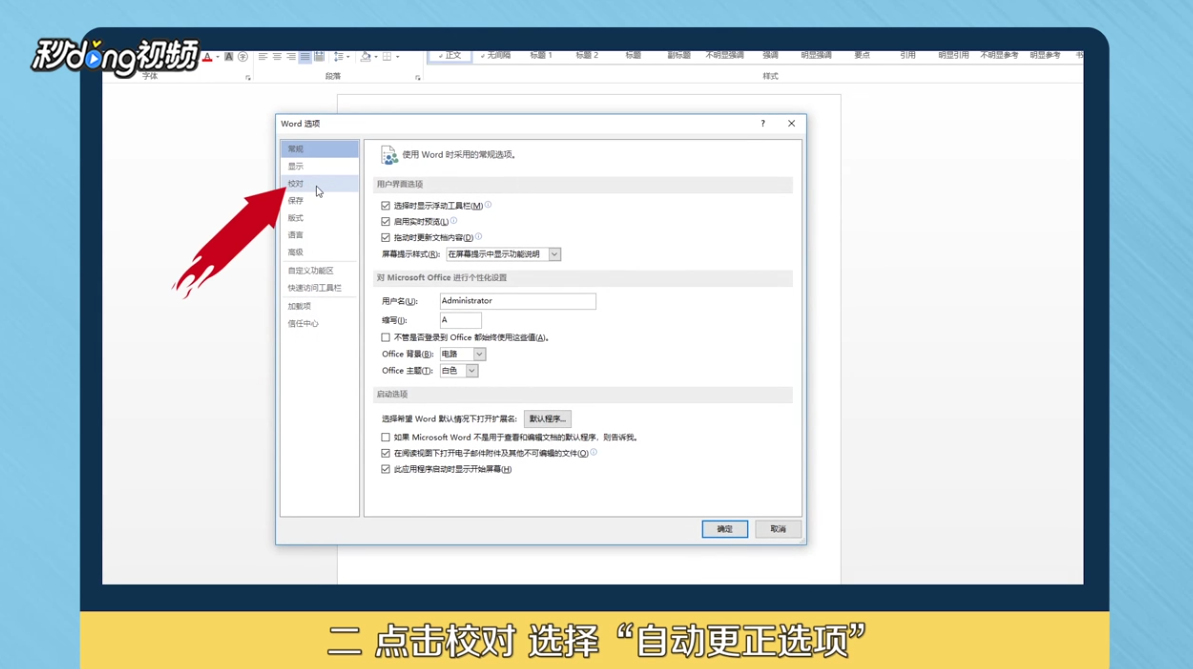The width and height of the screenshot is (1193, 669).
Task: Close the Word 选项 dialog
Action: [x=791, y=123]
